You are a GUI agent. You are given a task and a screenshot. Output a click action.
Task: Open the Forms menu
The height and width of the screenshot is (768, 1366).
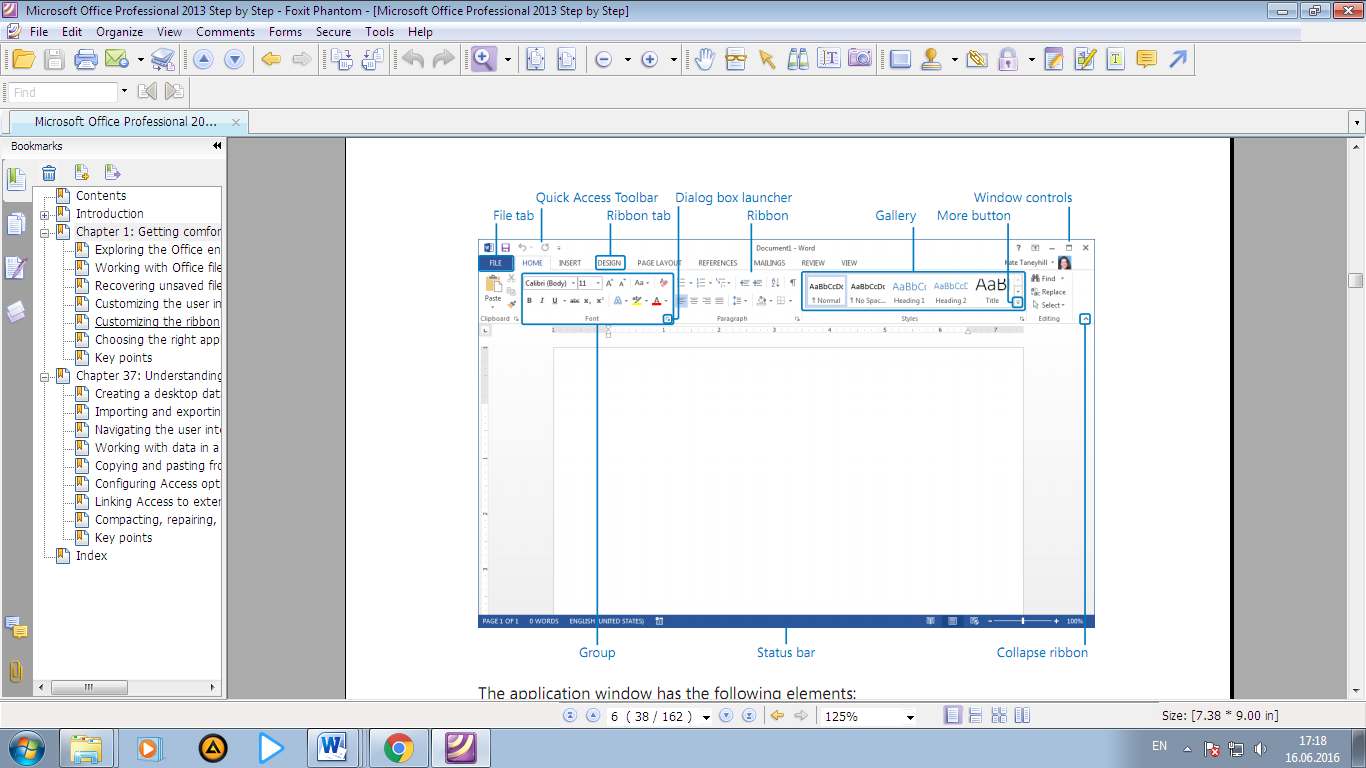(285, 32)
